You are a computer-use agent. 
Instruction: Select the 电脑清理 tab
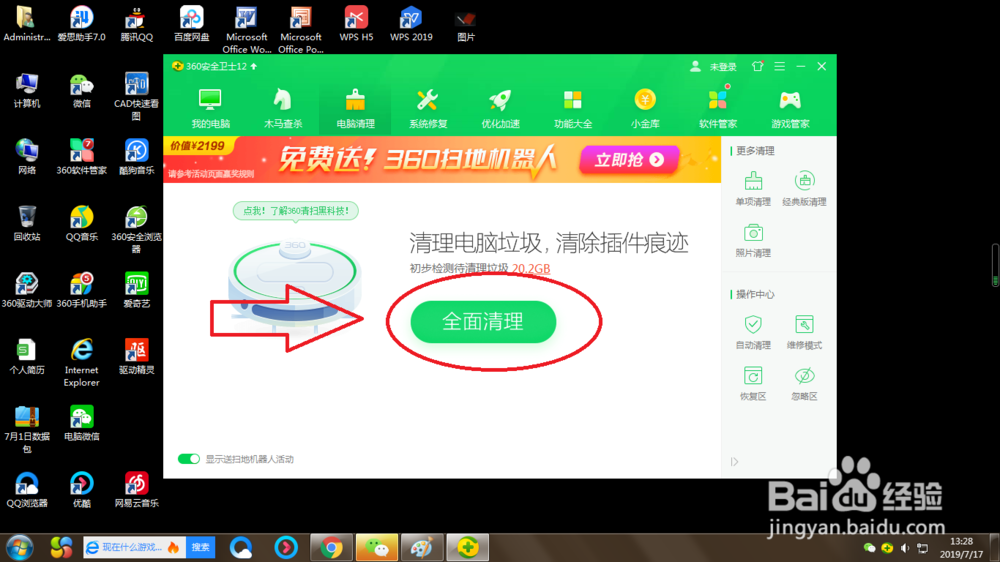click(x=355, y=108)
